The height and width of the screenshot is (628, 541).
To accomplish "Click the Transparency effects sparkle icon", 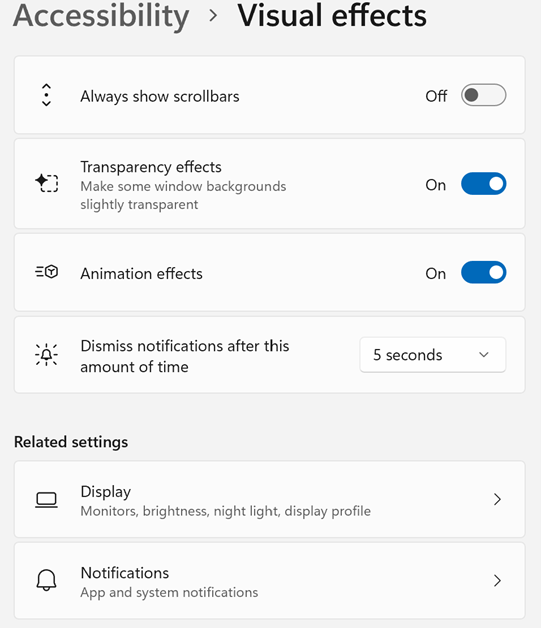I will (x=46, y=183).
